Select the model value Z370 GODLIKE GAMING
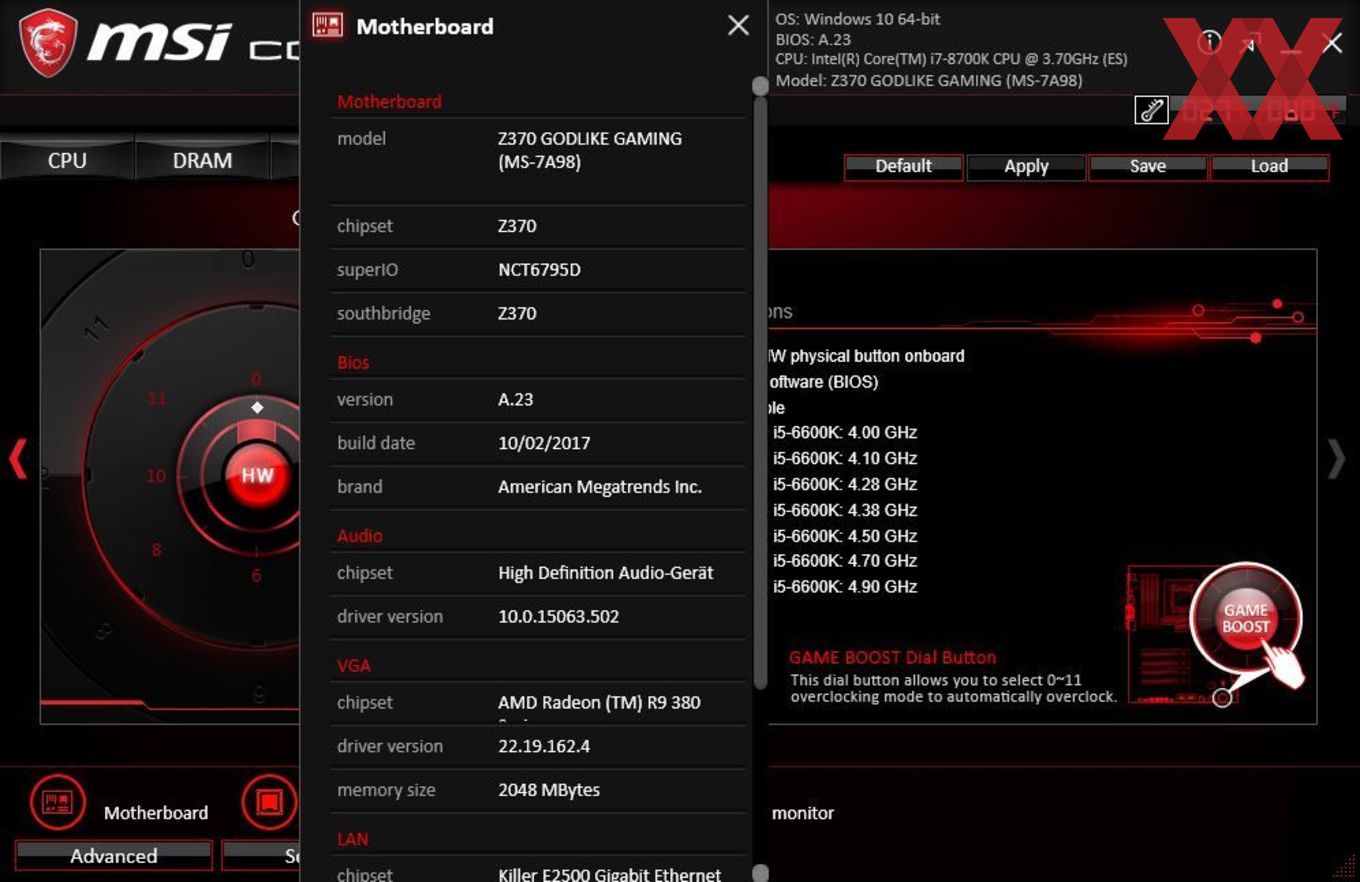1360x882 pixels. coord(590,150)
